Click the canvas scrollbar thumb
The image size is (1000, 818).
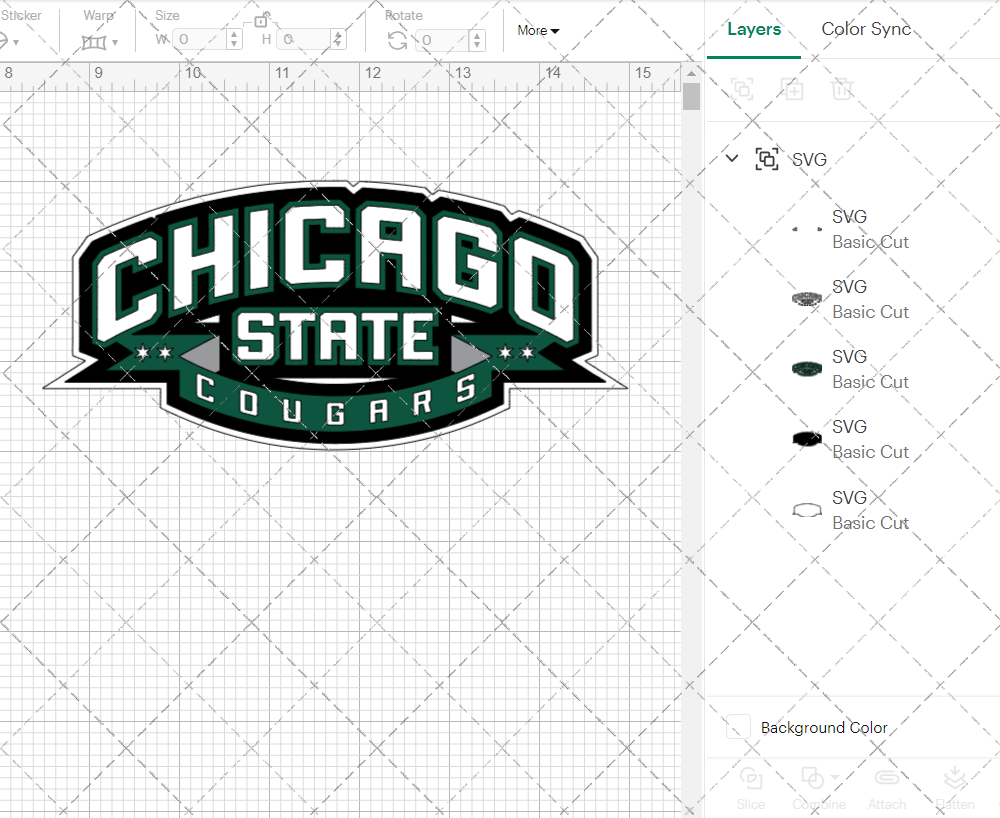691,95
